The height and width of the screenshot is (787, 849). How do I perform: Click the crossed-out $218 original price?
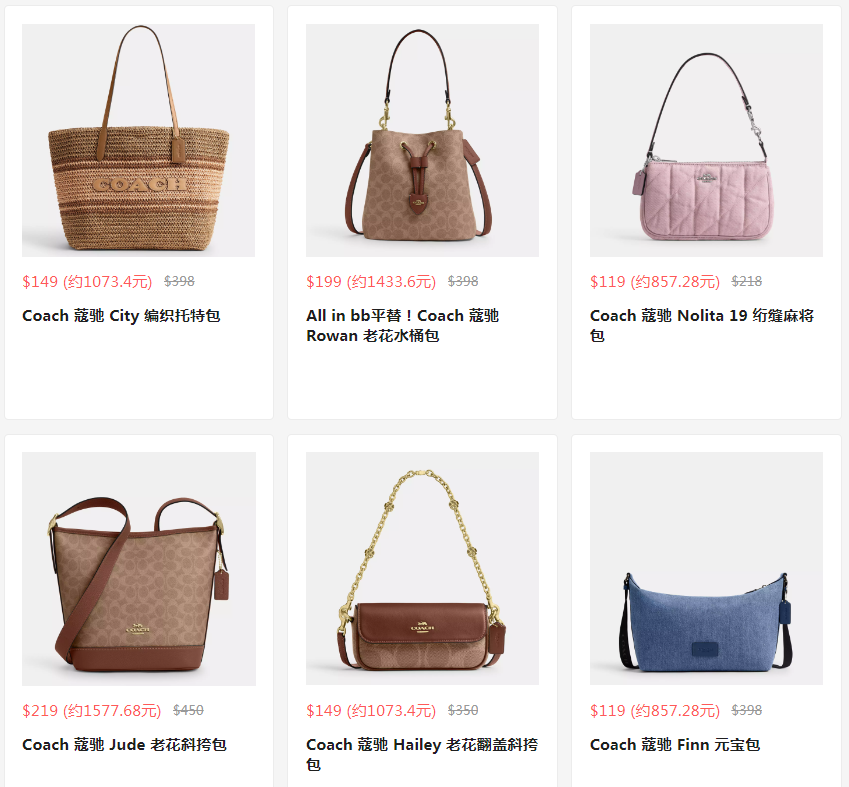coord(747,281)
